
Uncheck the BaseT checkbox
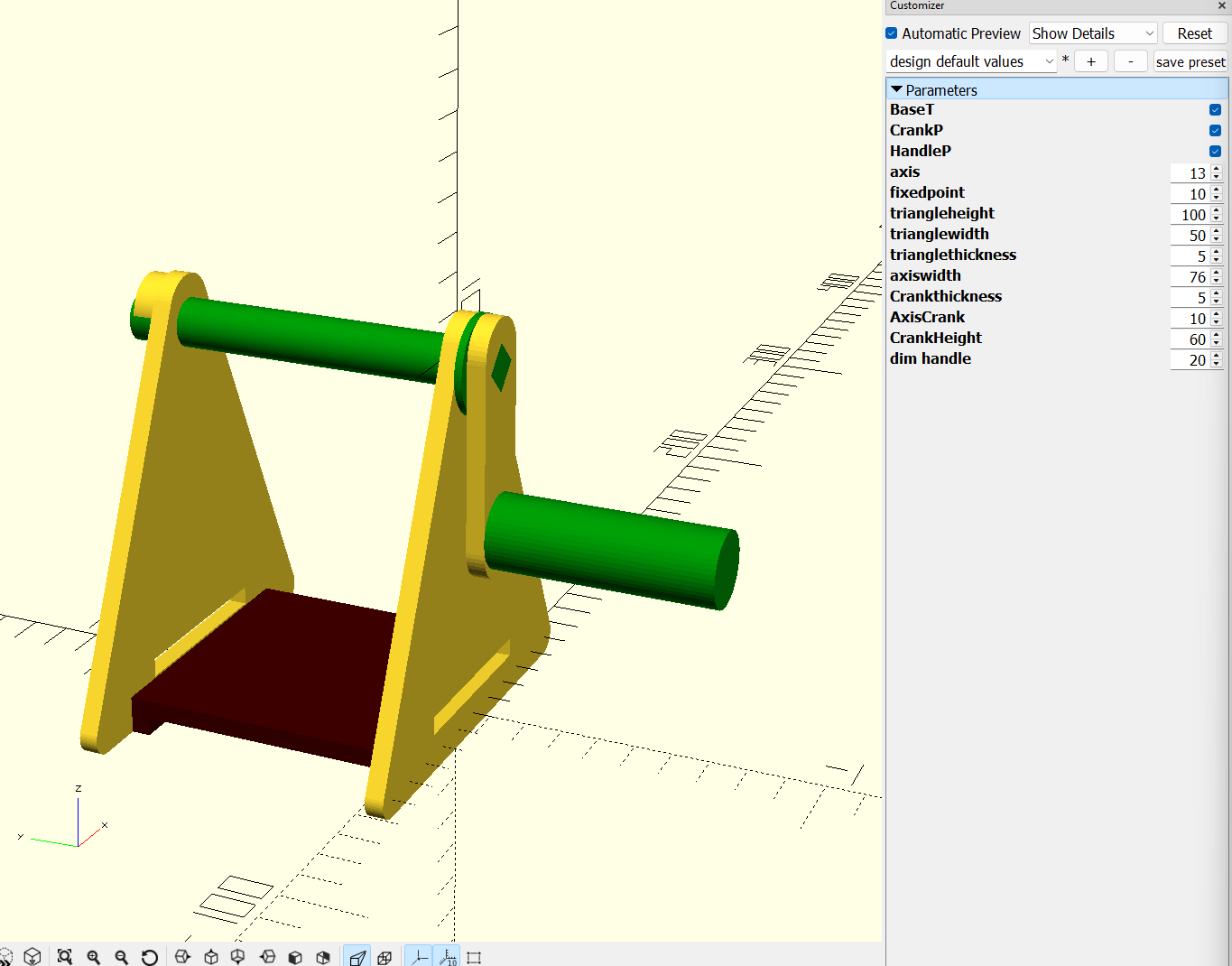1215,109
